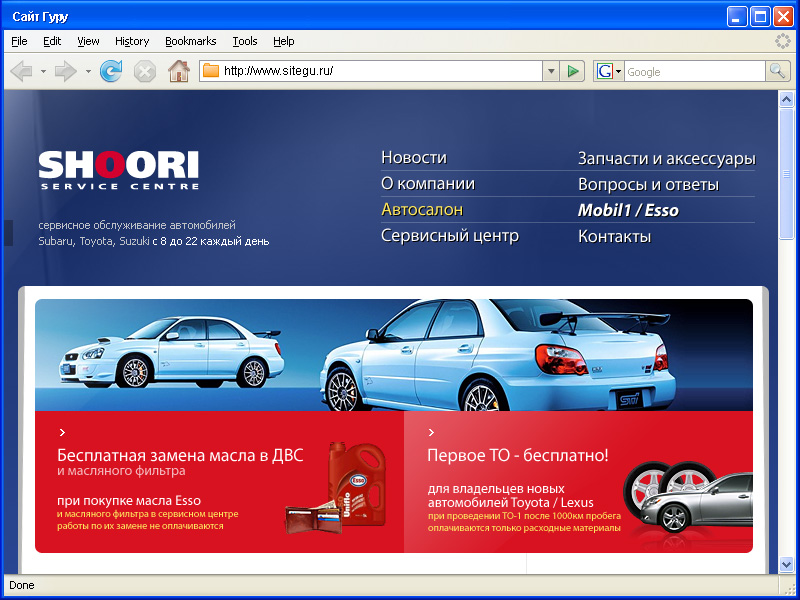Reload the page with the refresh icon
Viewport: 800px width, 600px height.
coord(111,71)
